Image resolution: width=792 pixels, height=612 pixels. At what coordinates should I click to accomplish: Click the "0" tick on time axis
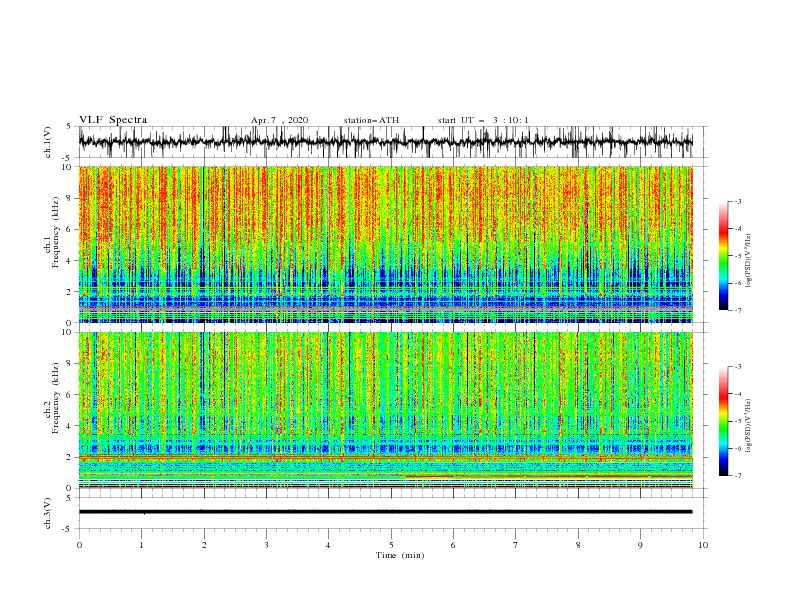[x=79, y=545]
